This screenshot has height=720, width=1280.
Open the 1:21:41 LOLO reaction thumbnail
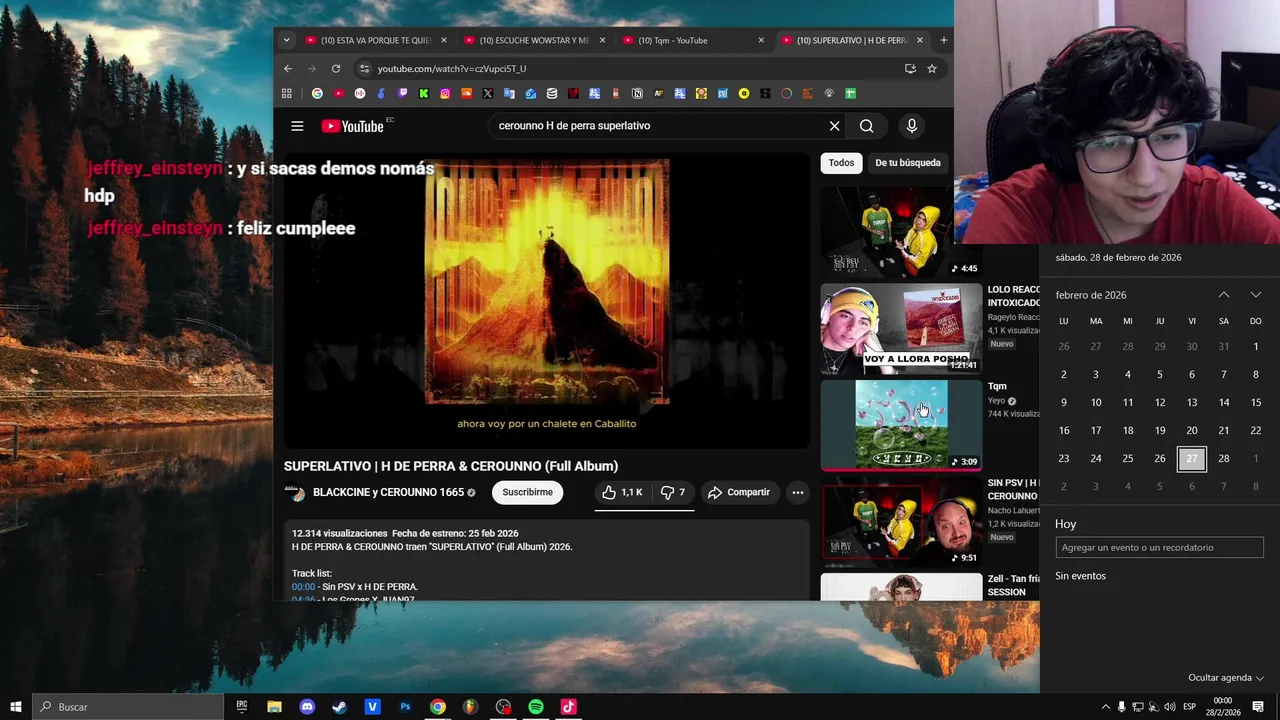(901, 328)
